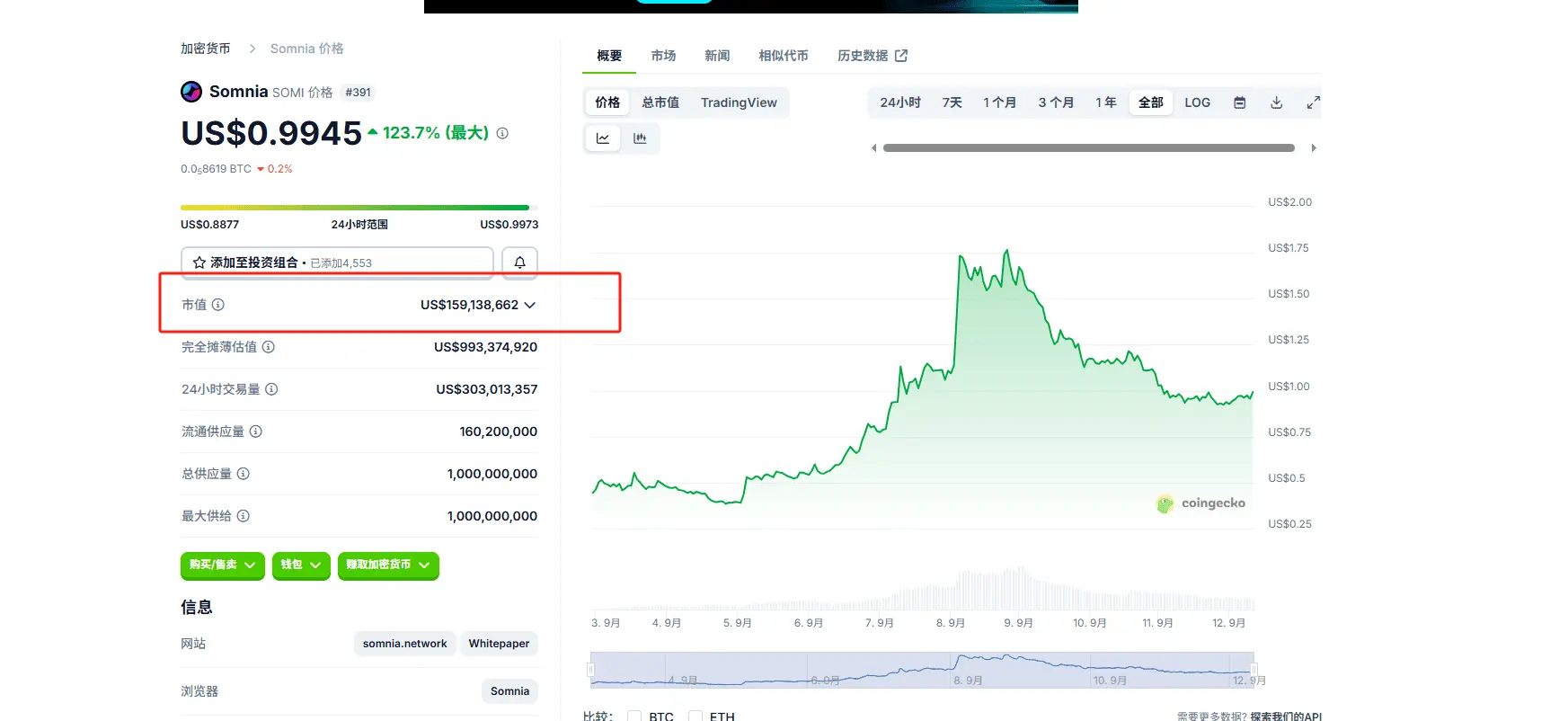Viewport: 1568px width, 721px height.
Task: Select the line chart view icon
Action: point(603,138)
